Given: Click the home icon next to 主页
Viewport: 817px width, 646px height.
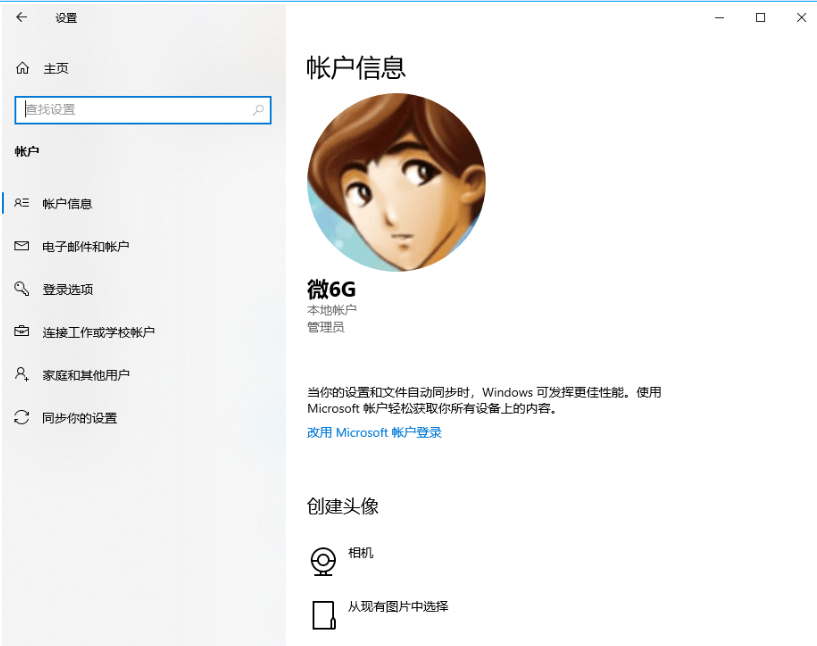Looking at the screenshot, I should [22, 68].
